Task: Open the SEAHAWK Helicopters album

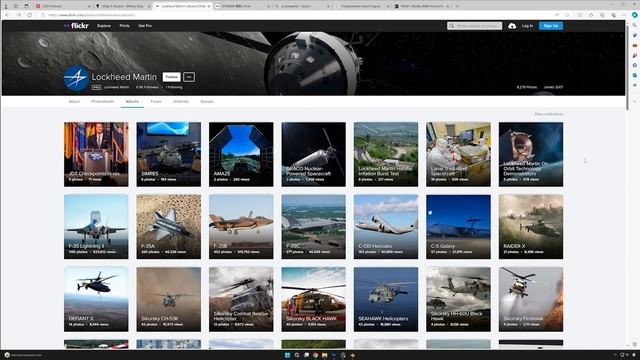Action: pyautogui.click(x=386, y=299)
